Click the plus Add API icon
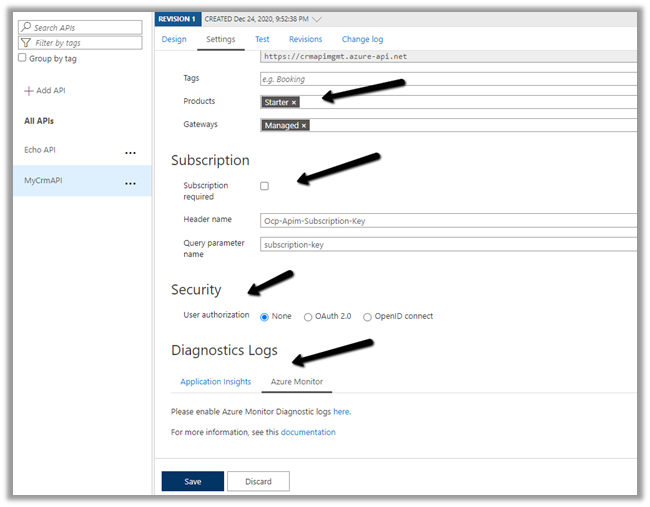This screenshot has height=507, width=650. (x=29, y=91)
